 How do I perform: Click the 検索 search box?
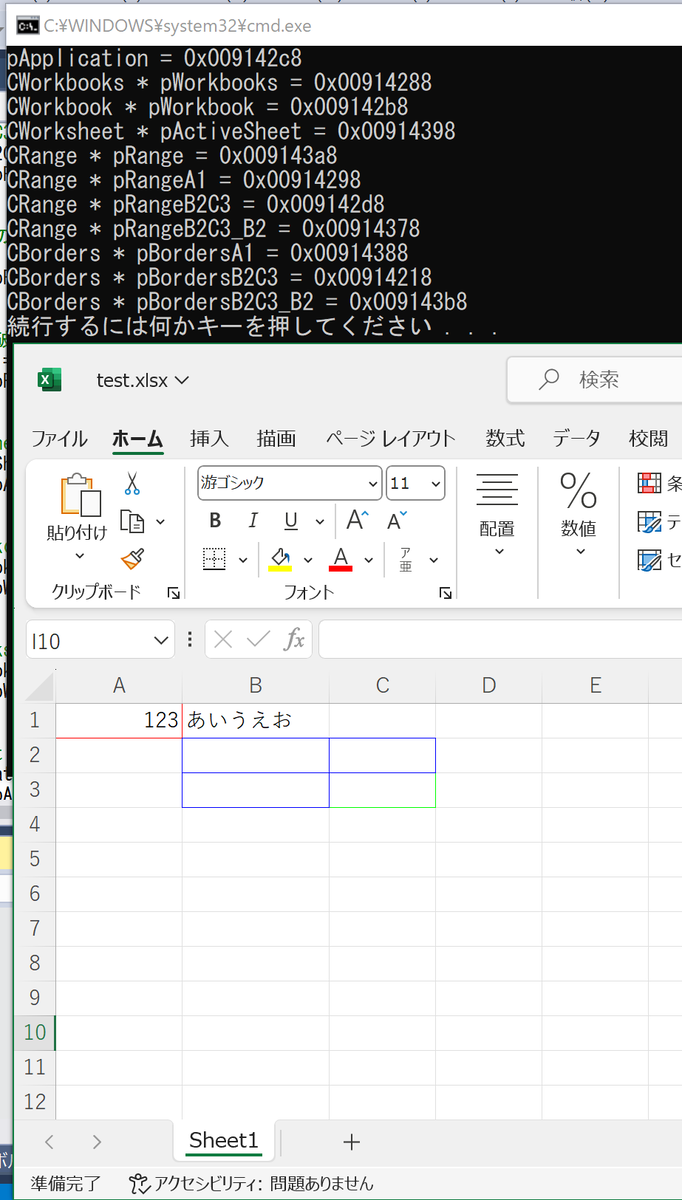tap(595, 379)
